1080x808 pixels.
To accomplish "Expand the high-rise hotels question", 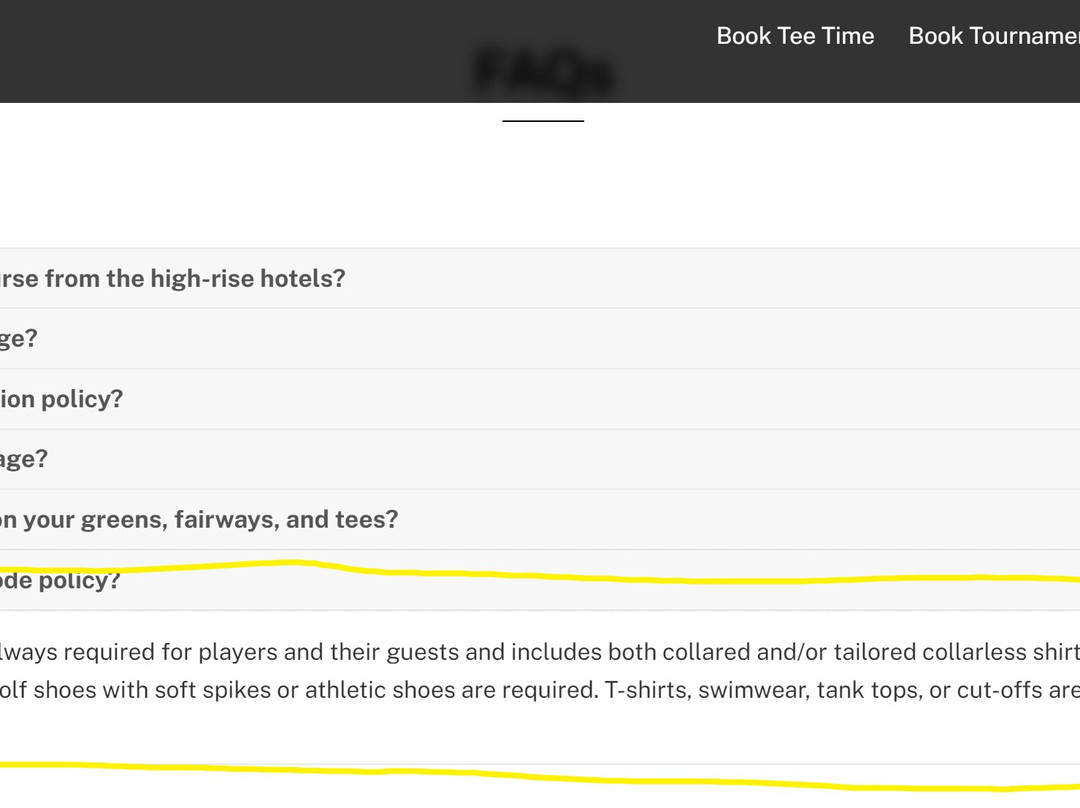I will coord(172,278).
